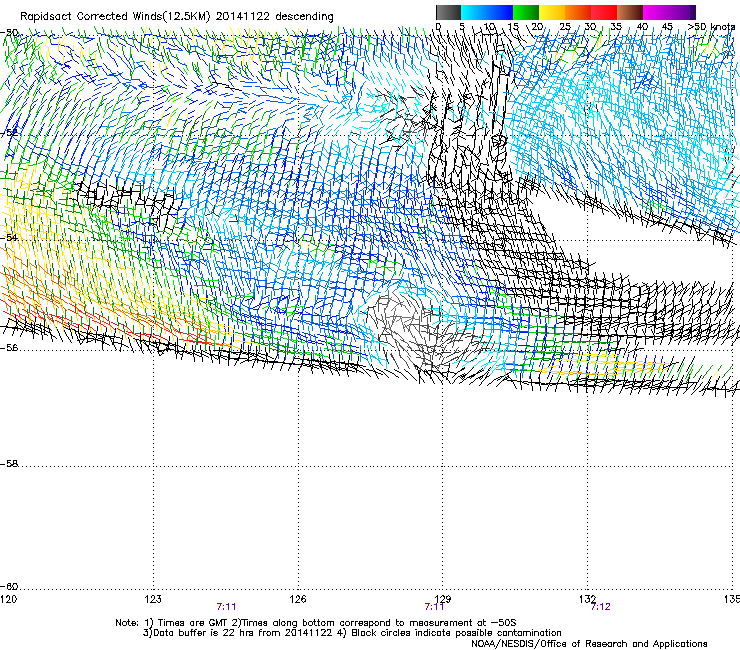740x650 pixels.
Task: Click the 'Rapidscat Corrected Winds' chart title
Action: (177, 16)
